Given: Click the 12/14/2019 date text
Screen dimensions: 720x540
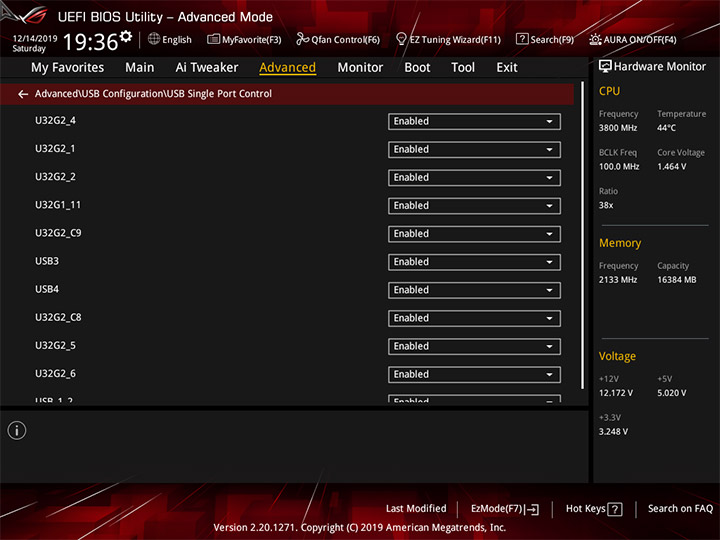Looking at the screenshot, I should tap(35, 39).
